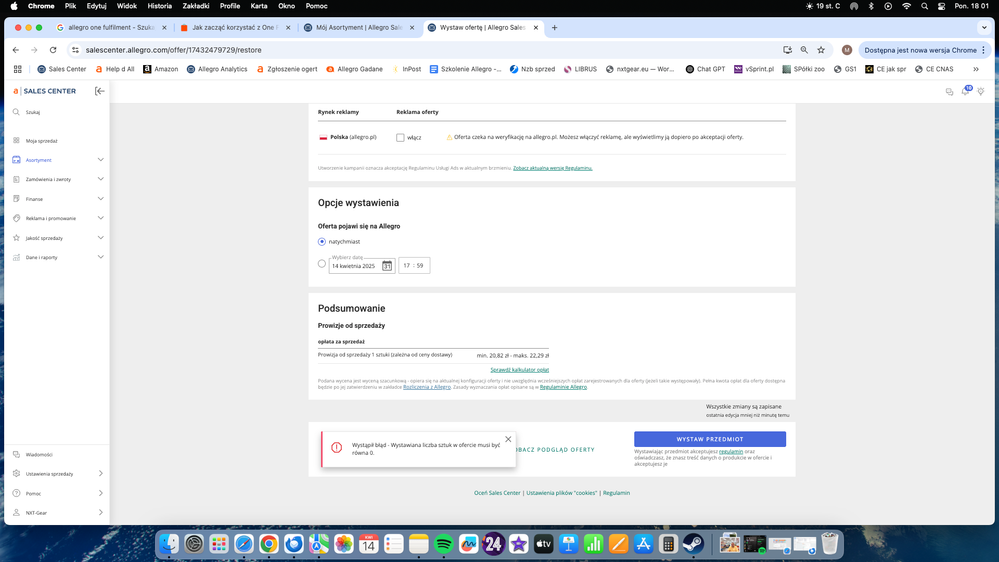Viewport: 999px width, 562px height.
Task: Click 'Oceń Sales Center' footer link
Action: tap(497, 493)
